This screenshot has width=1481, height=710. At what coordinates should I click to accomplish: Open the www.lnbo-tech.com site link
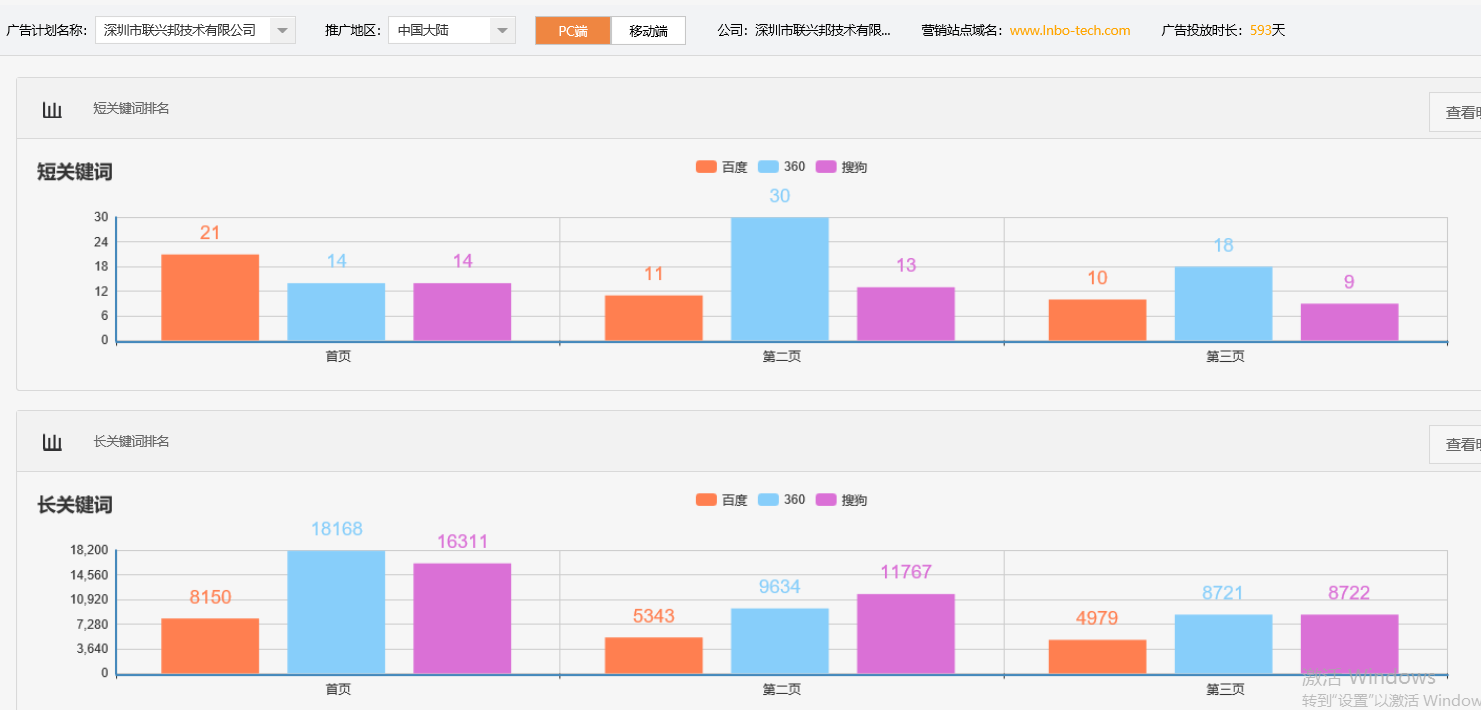pyautogui.click(x=1069, y=31)
